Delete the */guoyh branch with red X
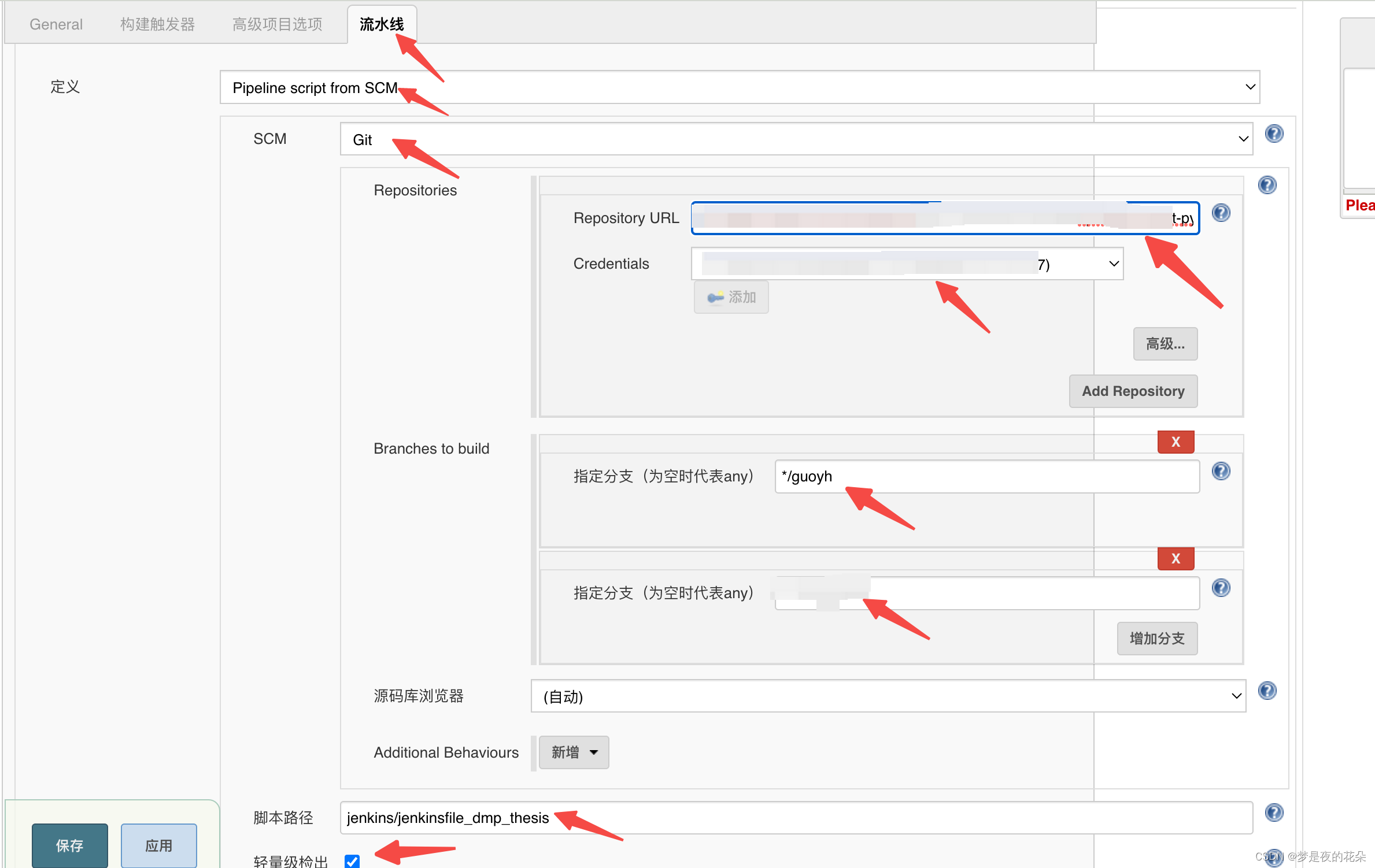 [x=1176, y=442]
